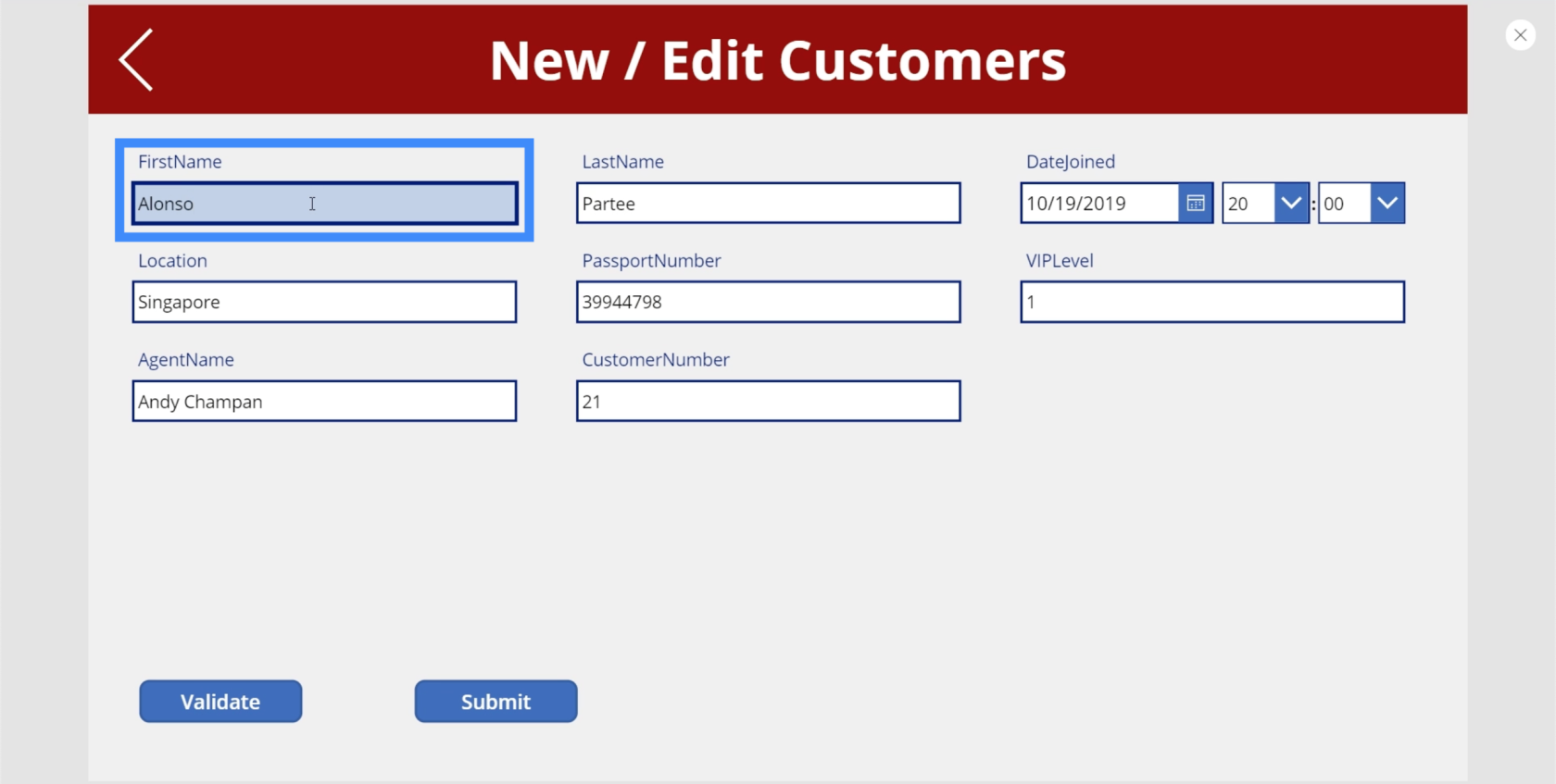
Task: Click the CustomerNumber label
Action: (x=656, y=360)
